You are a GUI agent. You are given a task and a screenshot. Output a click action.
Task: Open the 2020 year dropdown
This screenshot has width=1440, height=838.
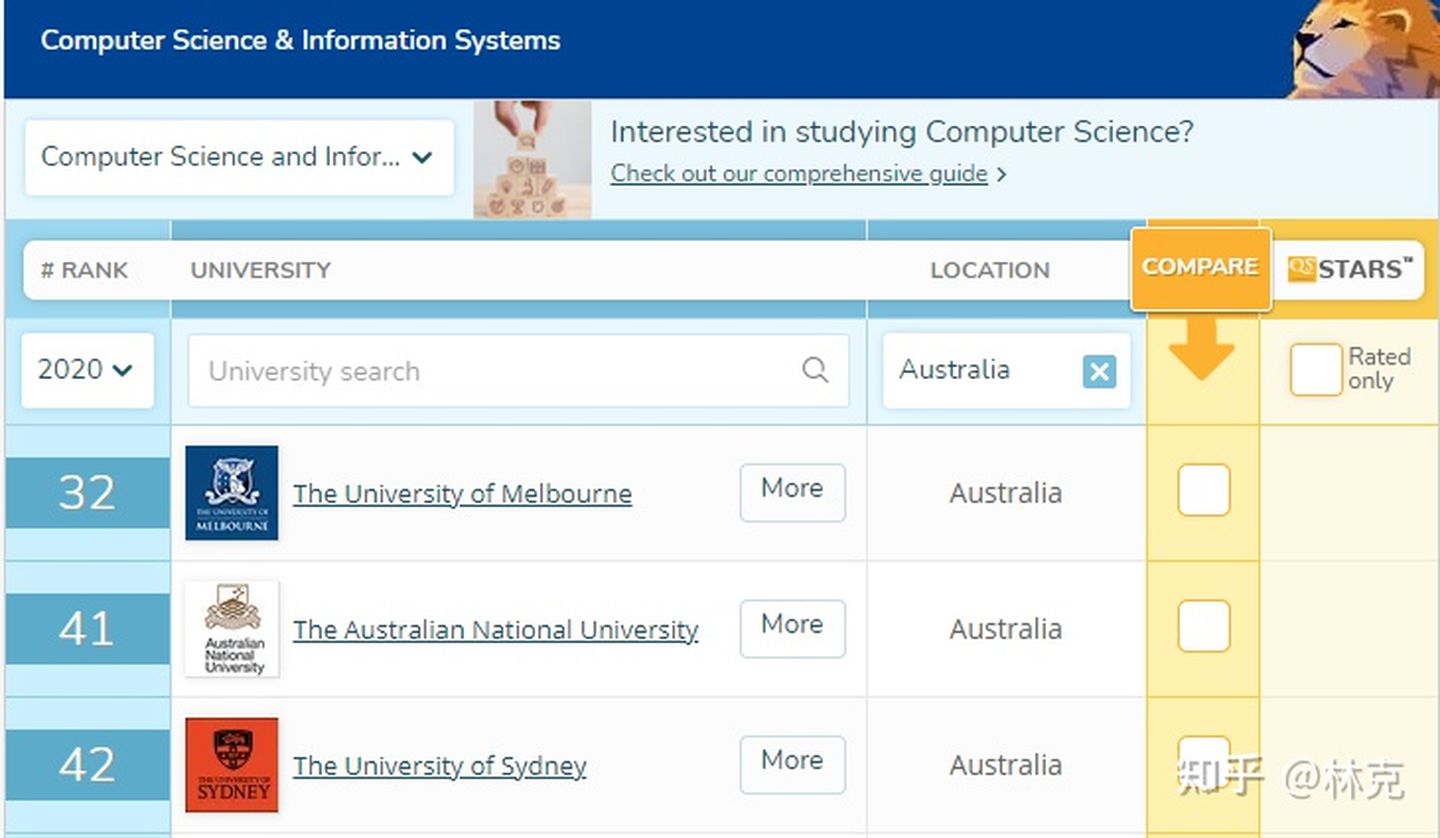(87, 370)
